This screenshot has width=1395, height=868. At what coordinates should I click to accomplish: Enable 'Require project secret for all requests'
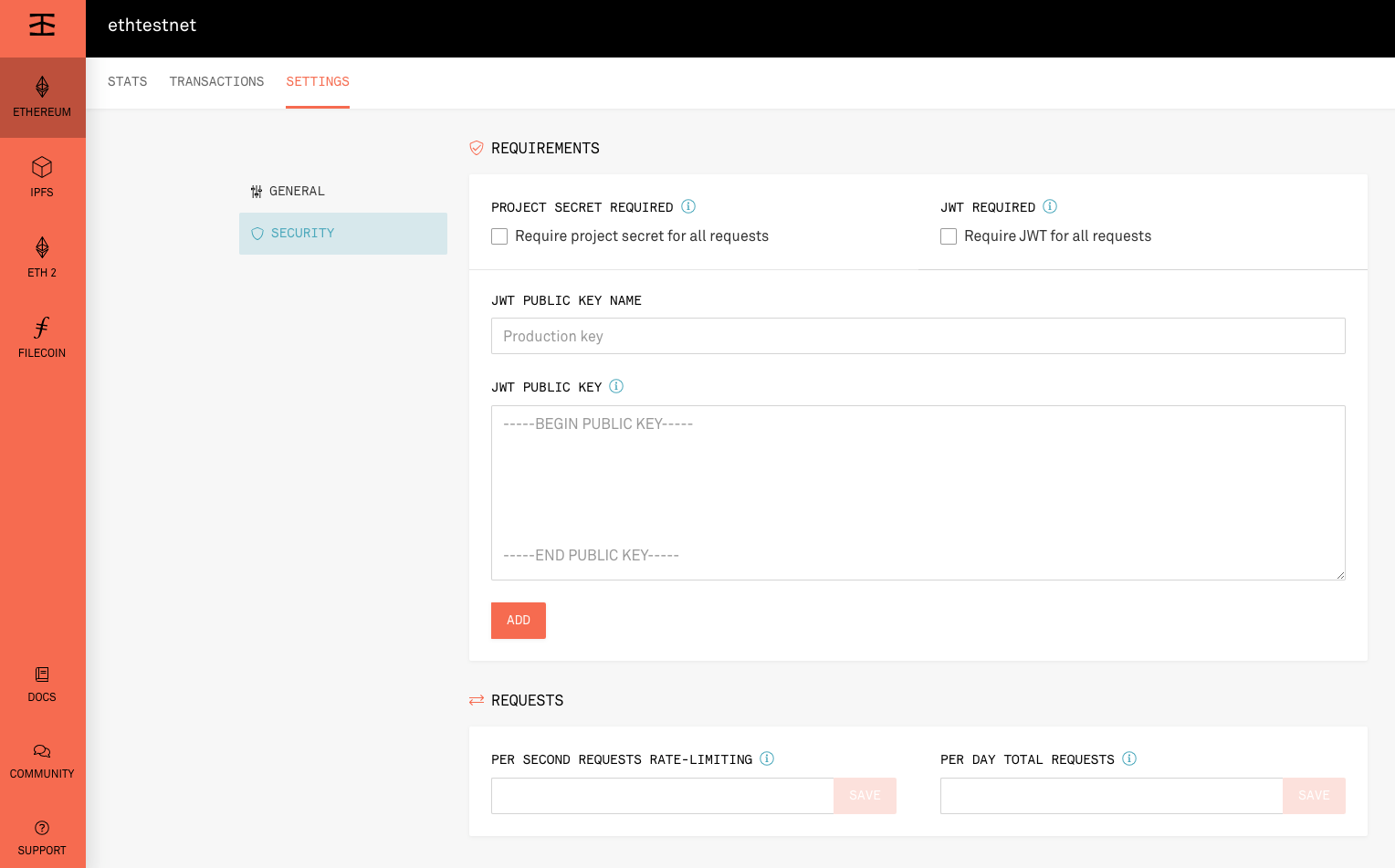499,236
